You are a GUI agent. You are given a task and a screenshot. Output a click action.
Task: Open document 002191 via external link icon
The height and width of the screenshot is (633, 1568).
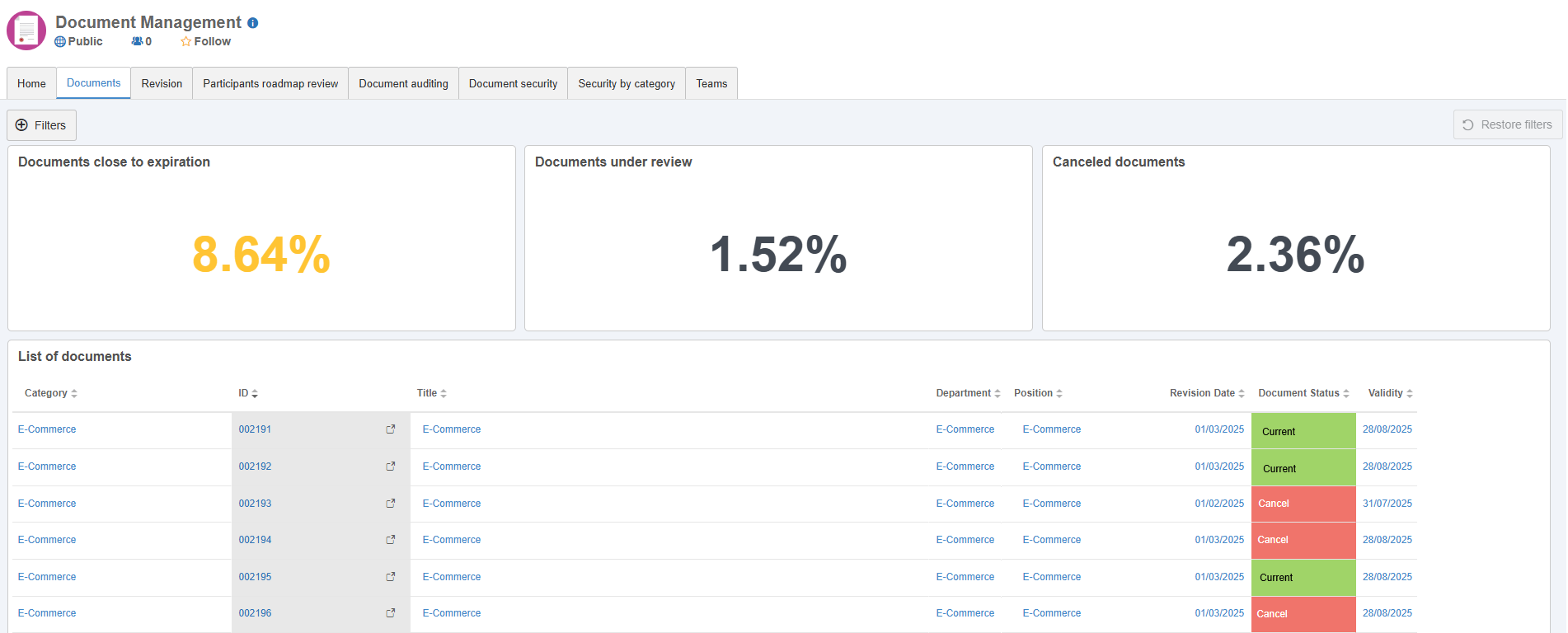tap(391, 429)
